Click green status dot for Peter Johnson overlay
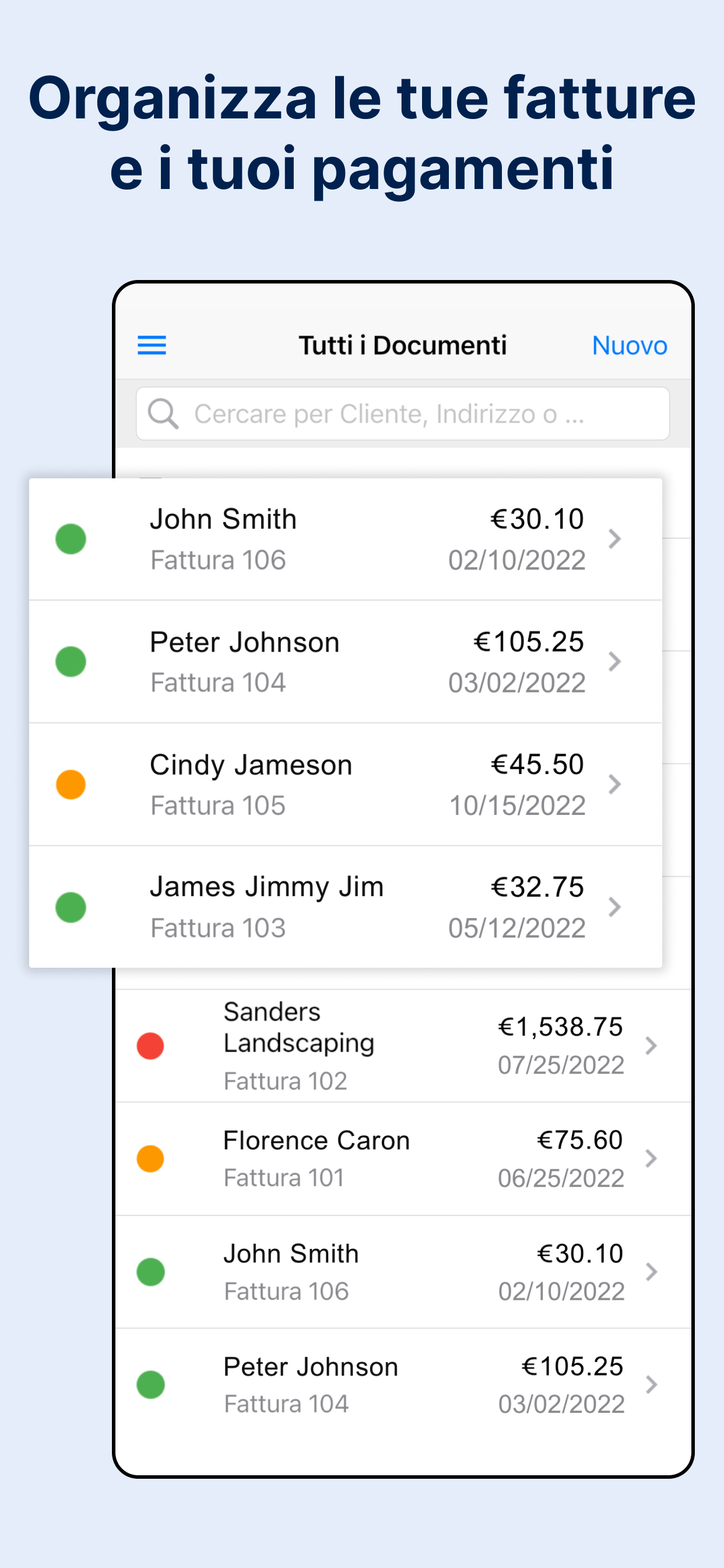This screenshot has width=724, height=1568. tap(71, 661)
